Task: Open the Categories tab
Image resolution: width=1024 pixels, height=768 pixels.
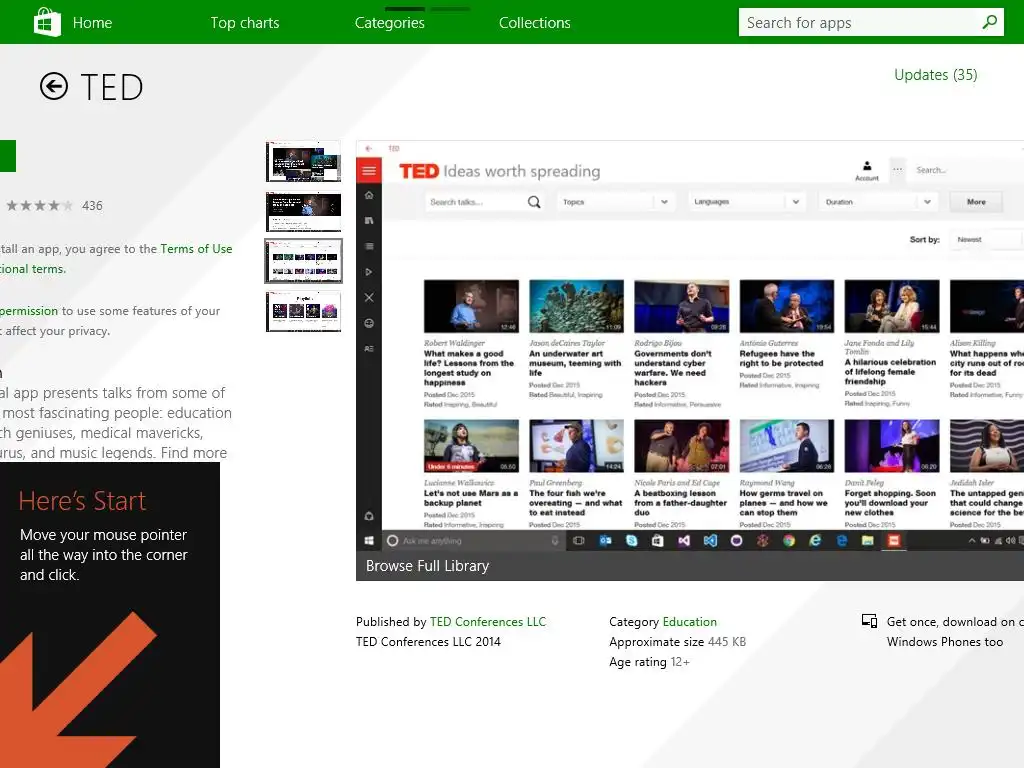Action: 390,22
